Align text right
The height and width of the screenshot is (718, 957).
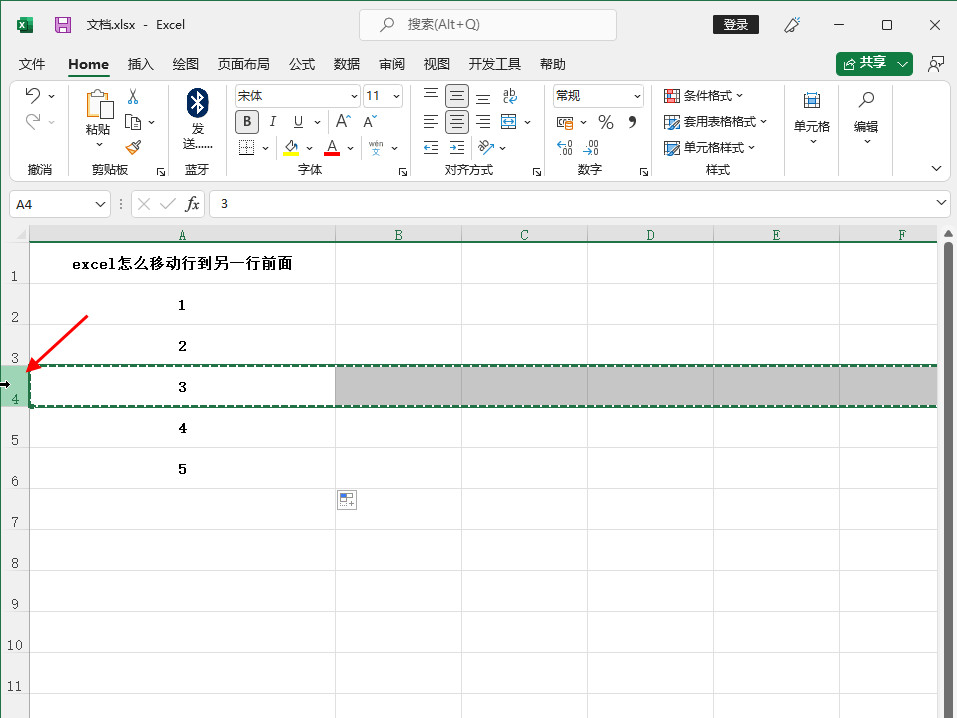(483, 122)
